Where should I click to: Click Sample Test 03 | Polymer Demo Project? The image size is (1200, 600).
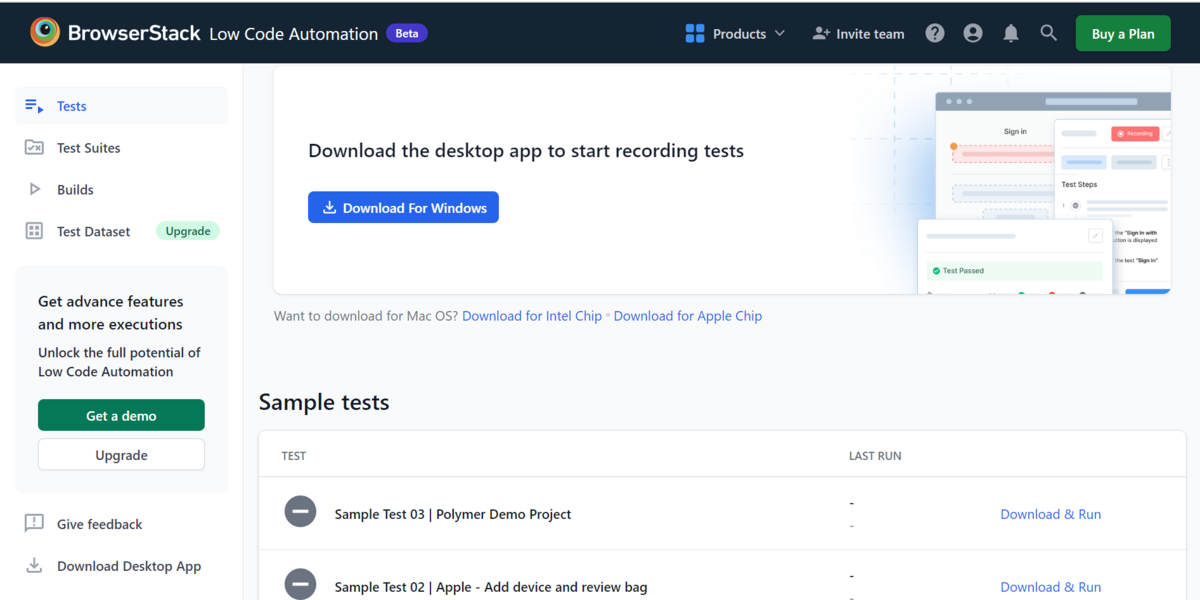click(453, 514)
